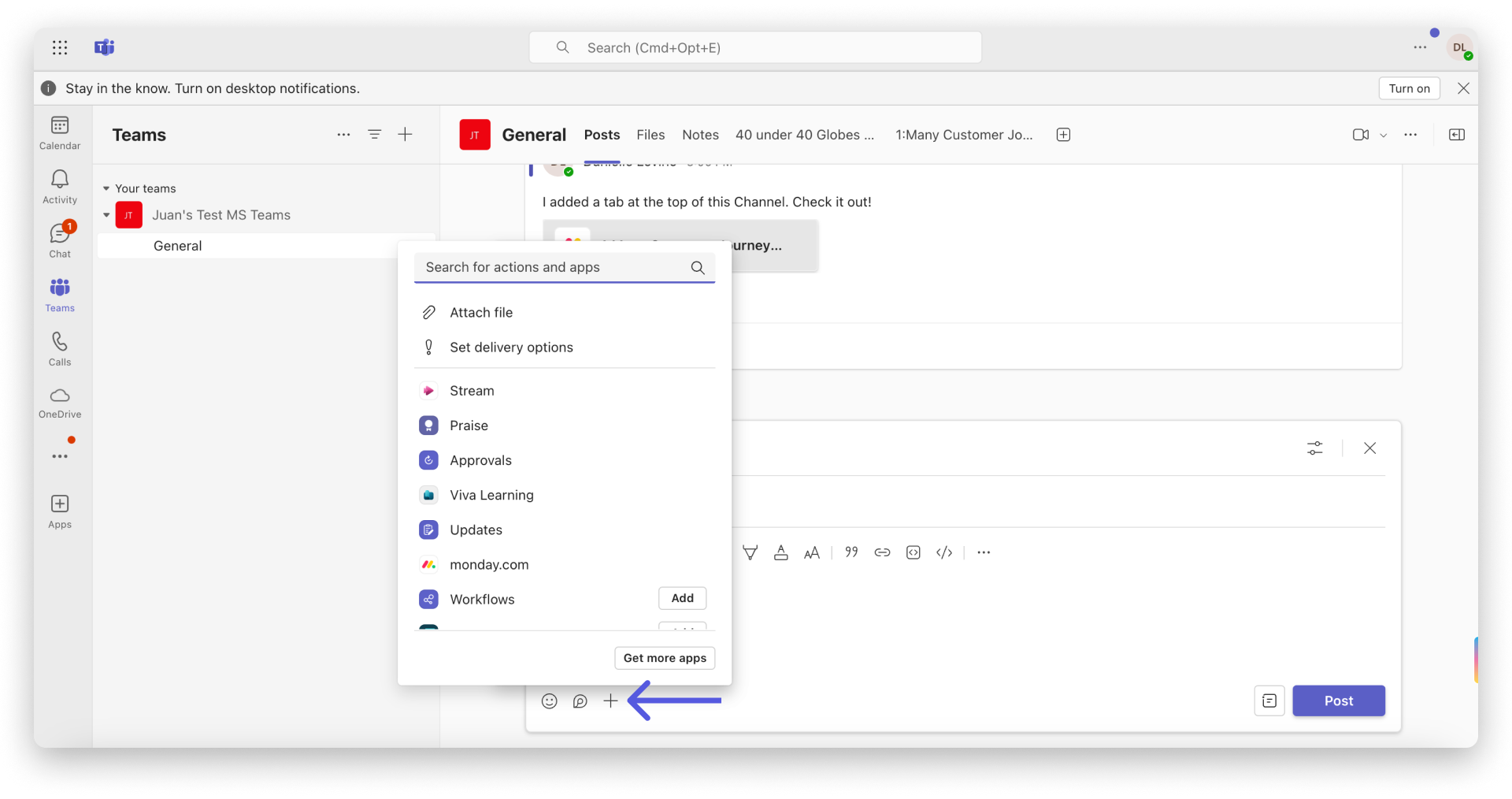
Task: Click plus to create or join team
Action: pos(405,135)
